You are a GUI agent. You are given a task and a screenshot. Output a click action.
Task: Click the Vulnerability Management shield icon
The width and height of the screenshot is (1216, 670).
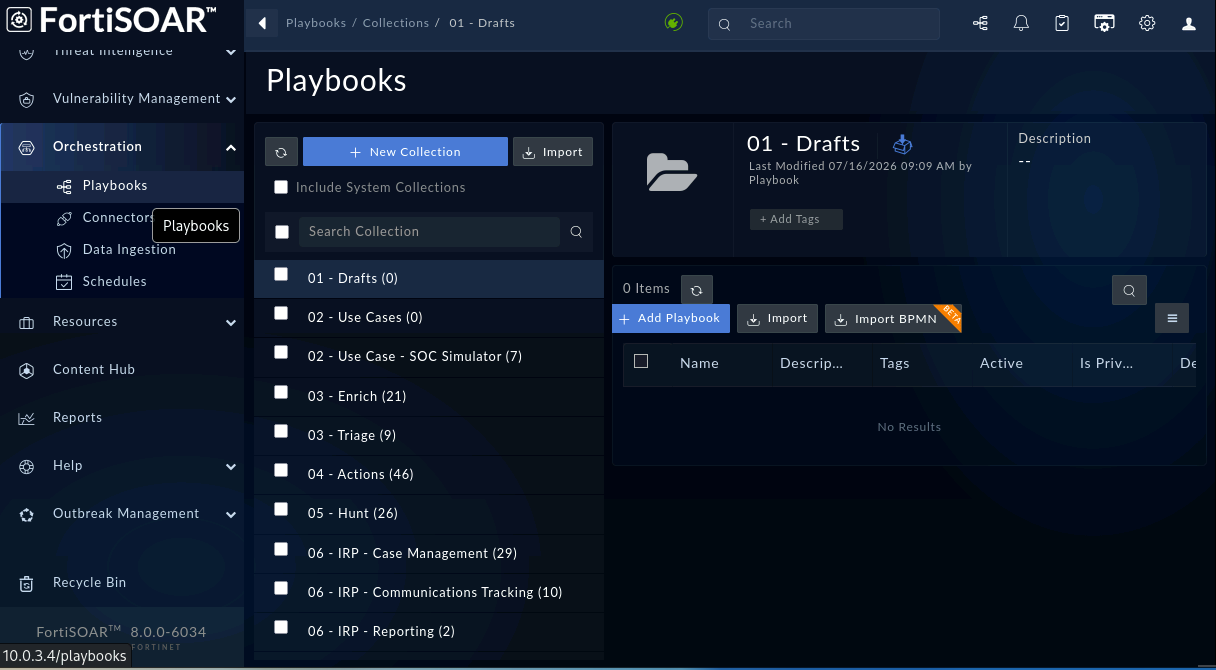point(27,99)
